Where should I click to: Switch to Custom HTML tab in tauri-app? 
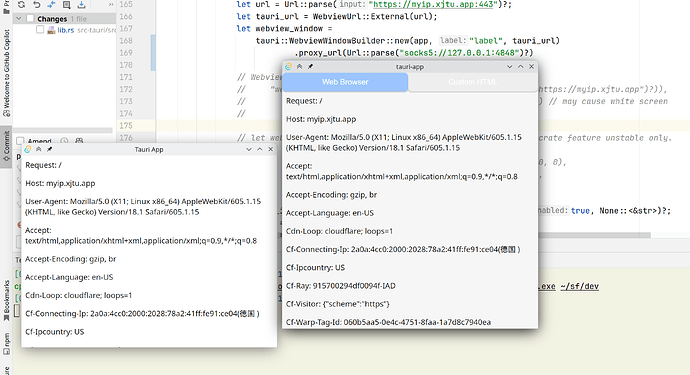pyautogui.click(x=473, y=82)
